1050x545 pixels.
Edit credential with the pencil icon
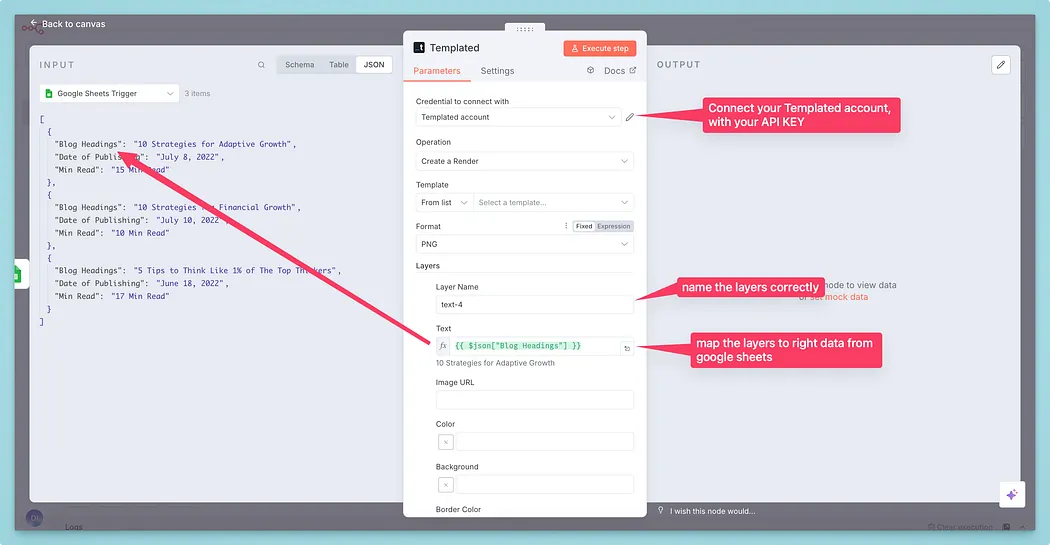629,117
